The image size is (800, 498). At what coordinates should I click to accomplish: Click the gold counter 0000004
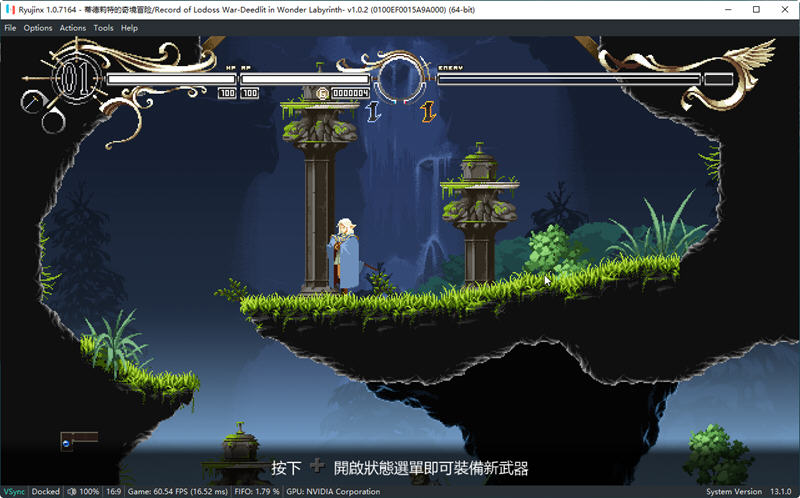(x=351, y=93)
